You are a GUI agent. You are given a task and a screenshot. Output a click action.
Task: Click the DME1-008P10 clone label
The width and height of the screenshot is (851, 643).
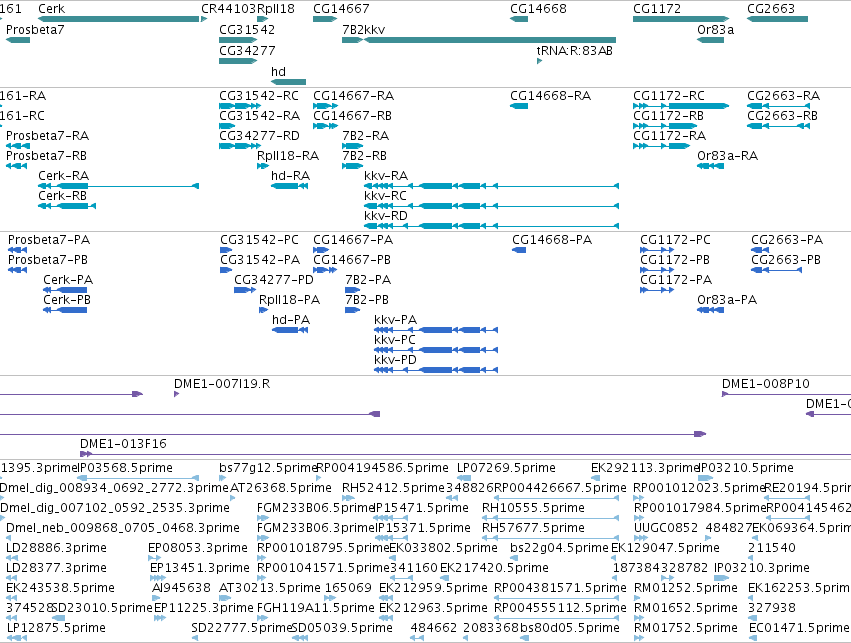point(765,384)
